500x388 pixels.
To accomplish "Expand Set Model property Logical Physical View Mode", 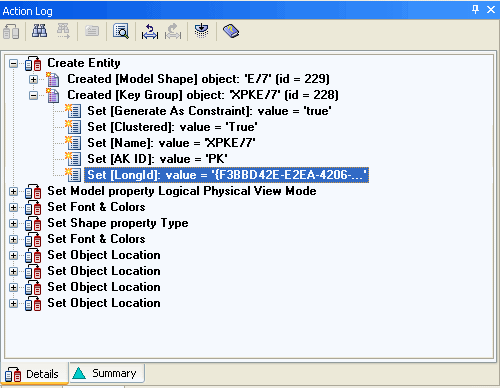I will click(x=13, y=191).
